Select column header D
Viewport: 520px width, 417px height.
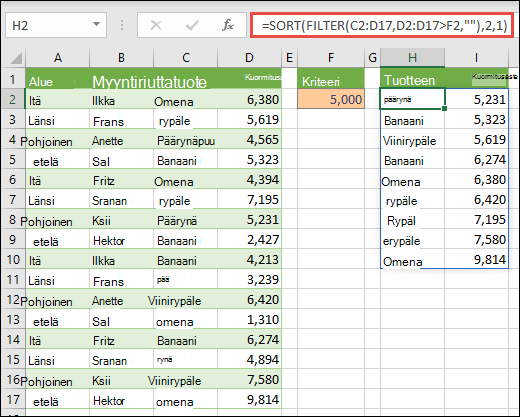click(249, 58)
